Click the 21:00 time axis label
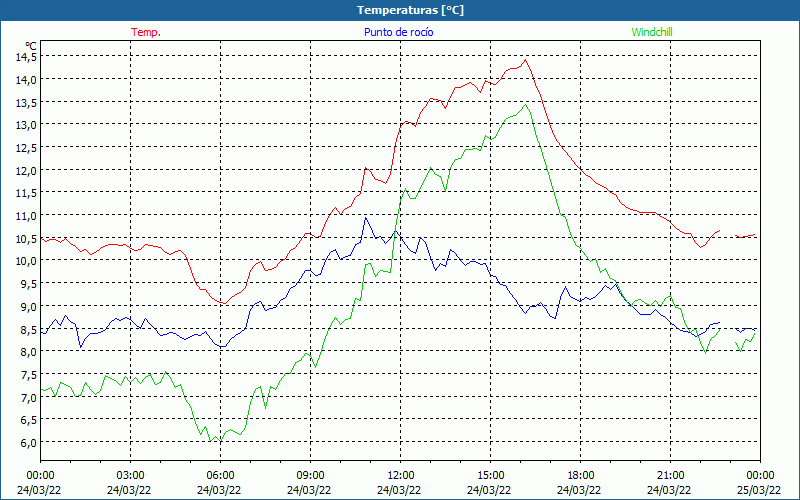 [670, 476]
